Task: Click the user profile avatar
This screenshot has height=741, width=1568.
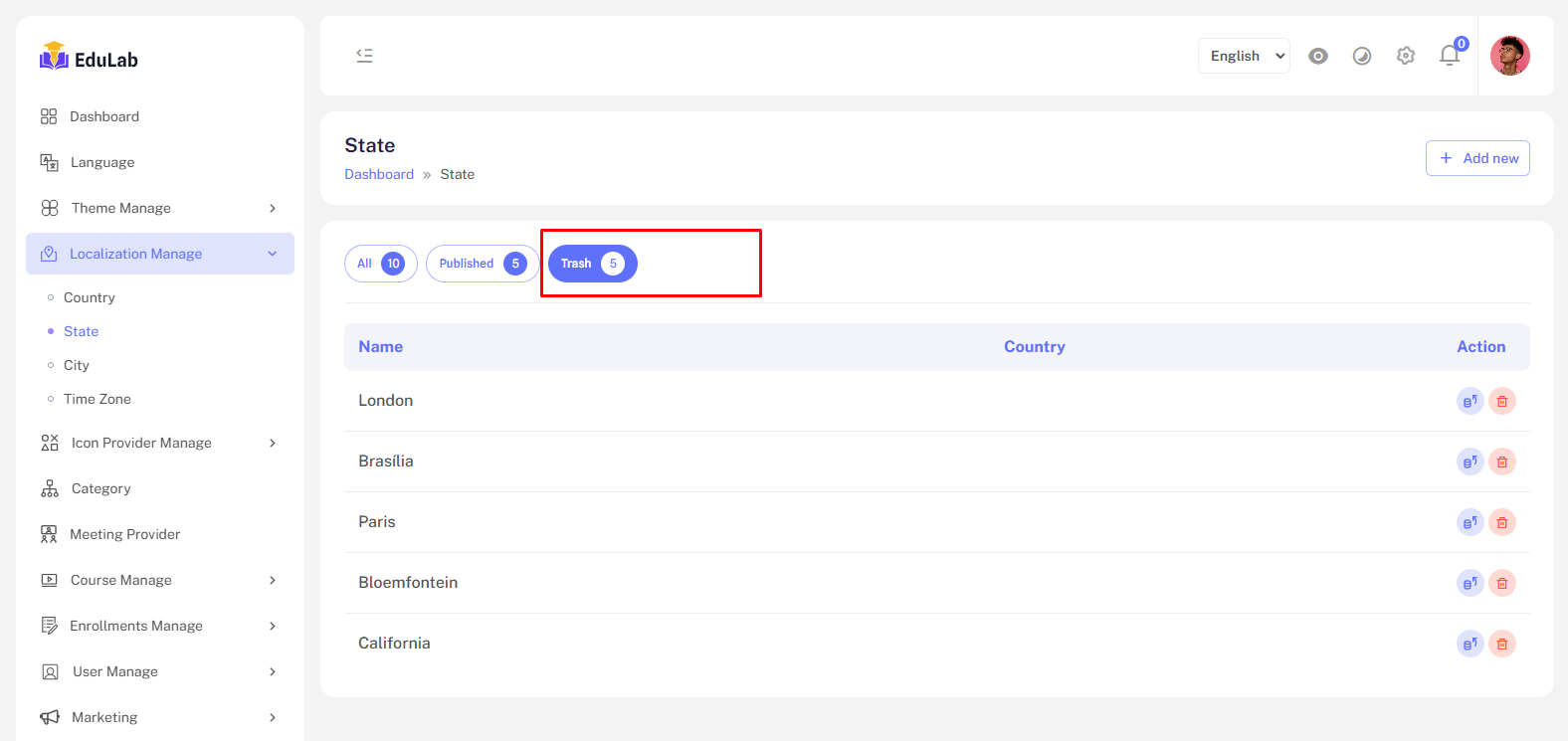Action: [x=1509, y=56]
